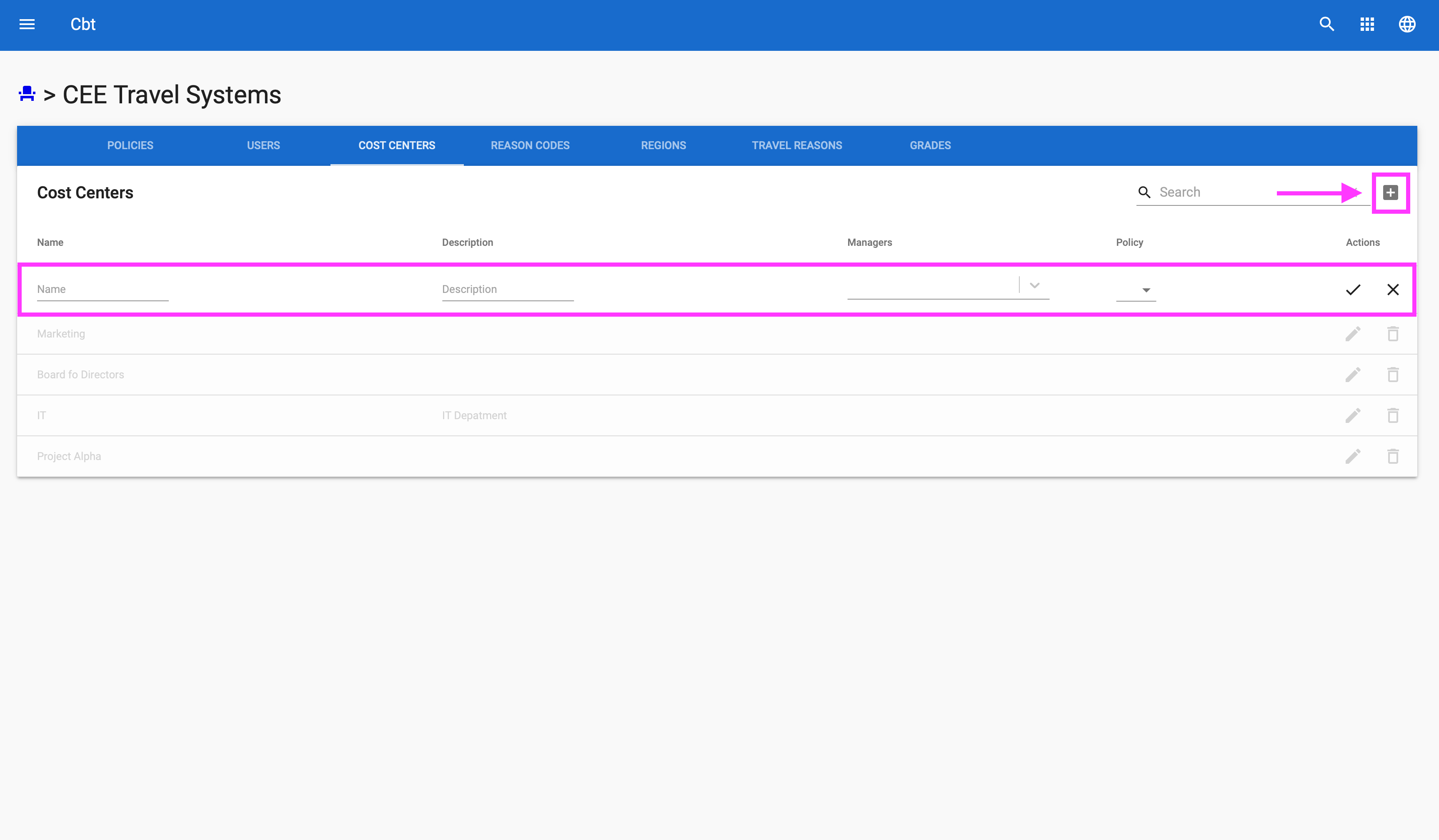Click the IT Depatment description cell
1439x840 pixels.
[474, 416]
